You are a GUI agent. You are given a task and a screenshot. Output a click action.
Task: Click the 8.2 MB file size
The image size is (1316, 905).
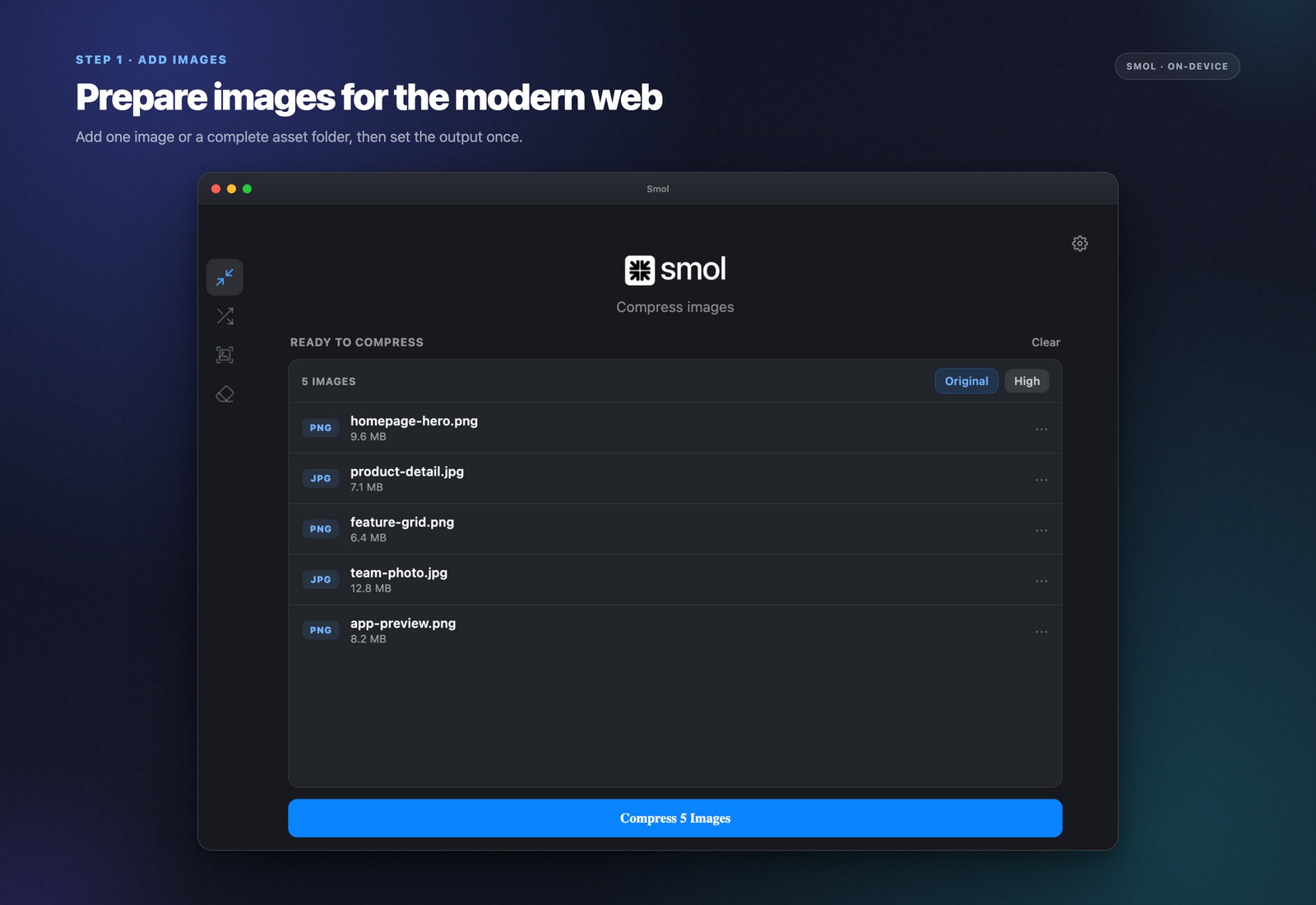pyautogui.click(x=368, y=639)
